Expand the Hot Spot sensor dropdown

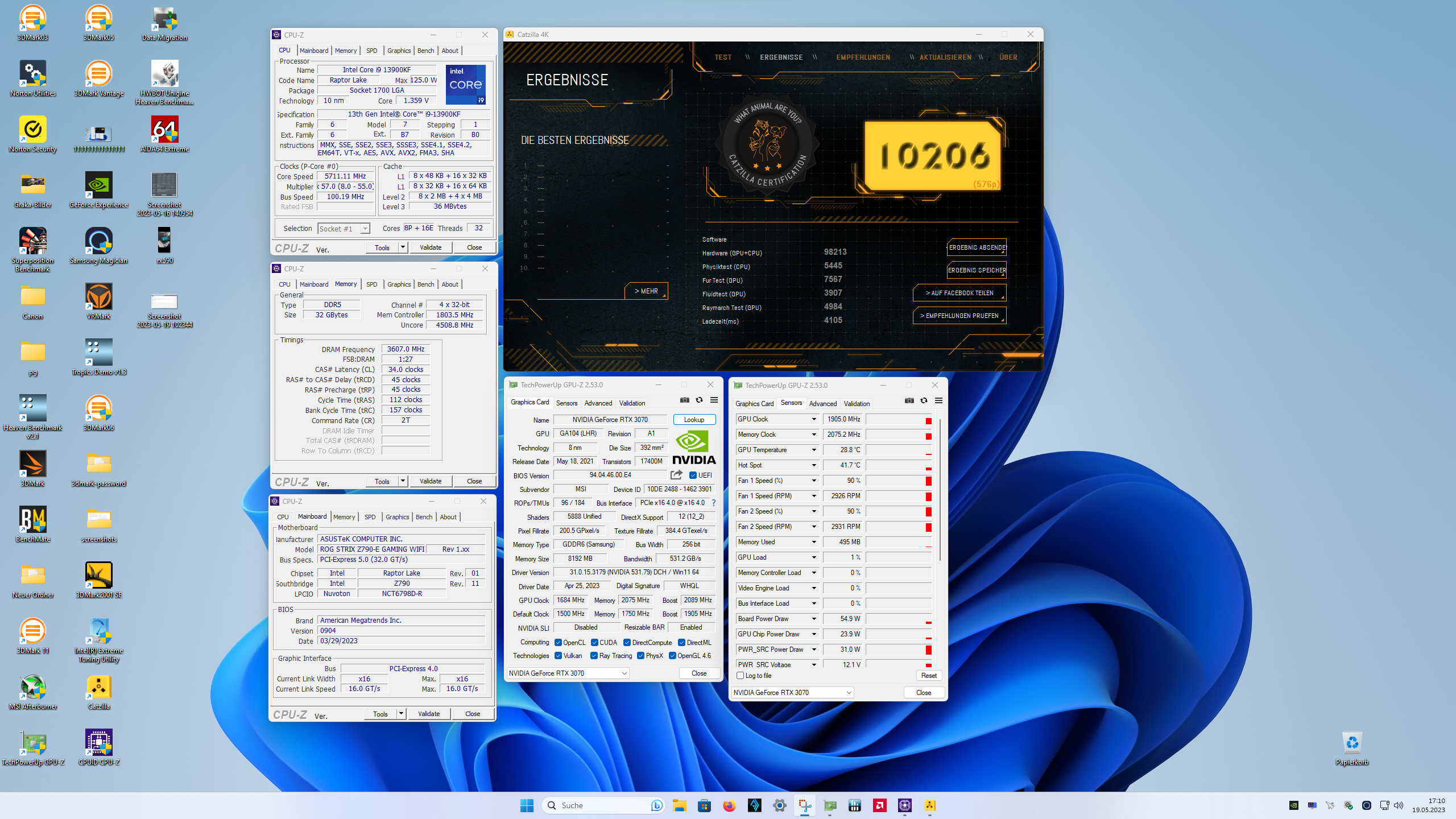point(814,465)
